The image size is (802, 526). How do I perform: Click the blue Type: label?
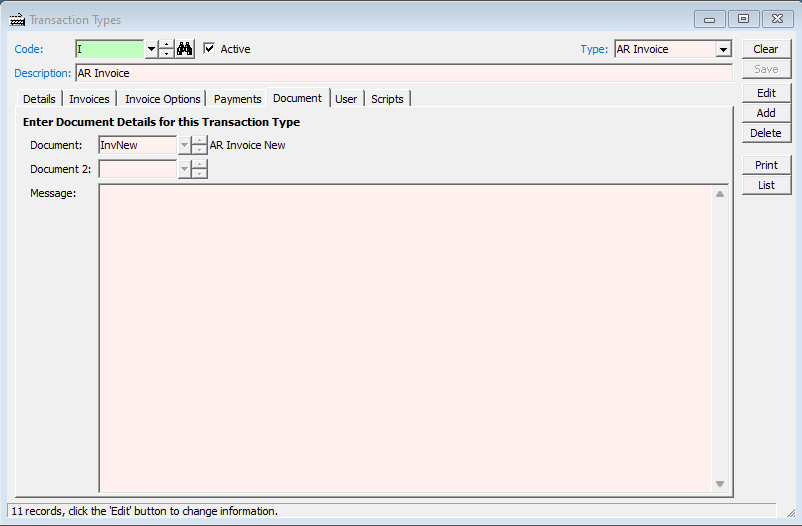pos(594,49)
